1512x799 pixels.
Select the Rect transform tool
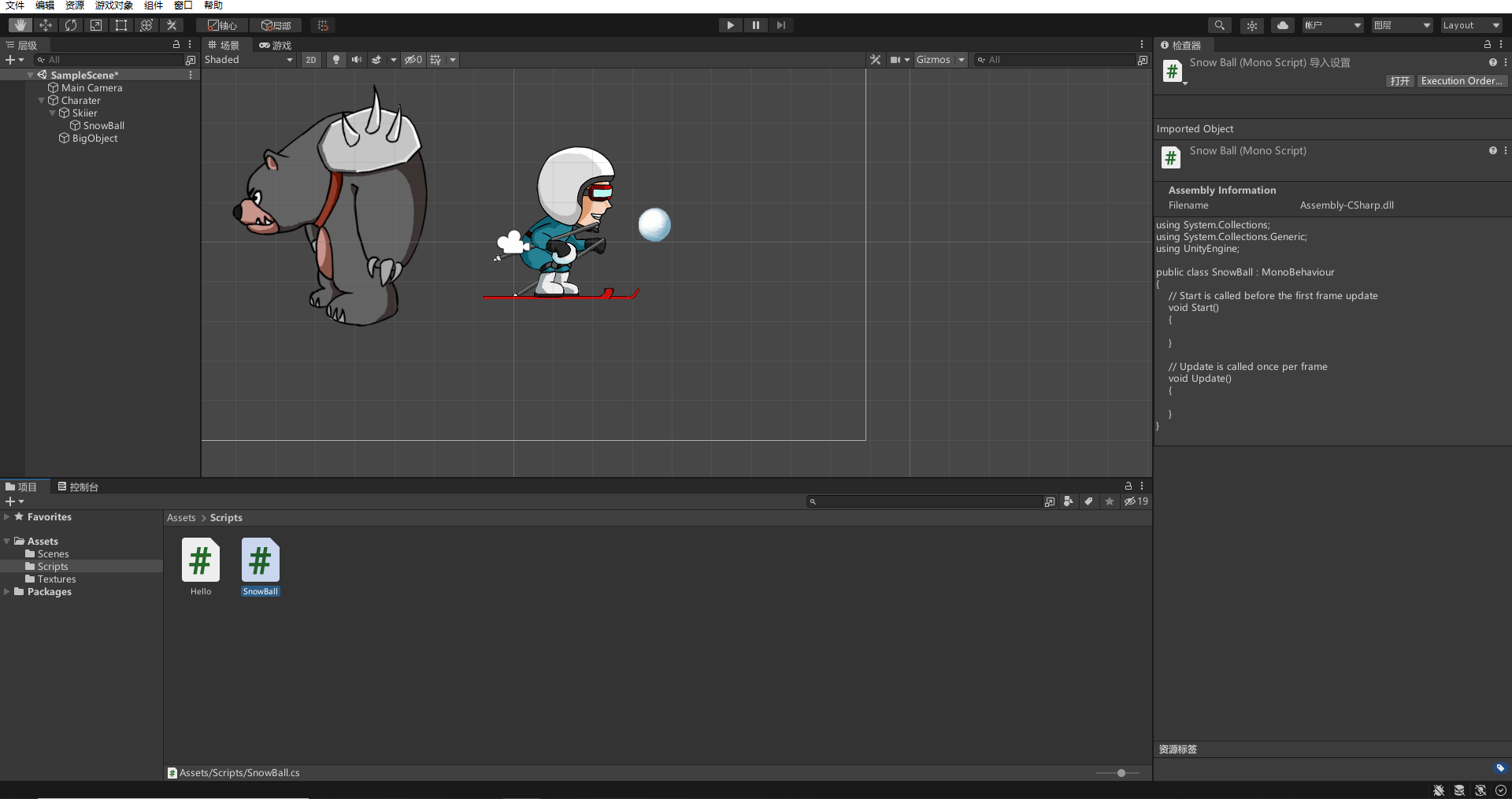tap(121, 25)
